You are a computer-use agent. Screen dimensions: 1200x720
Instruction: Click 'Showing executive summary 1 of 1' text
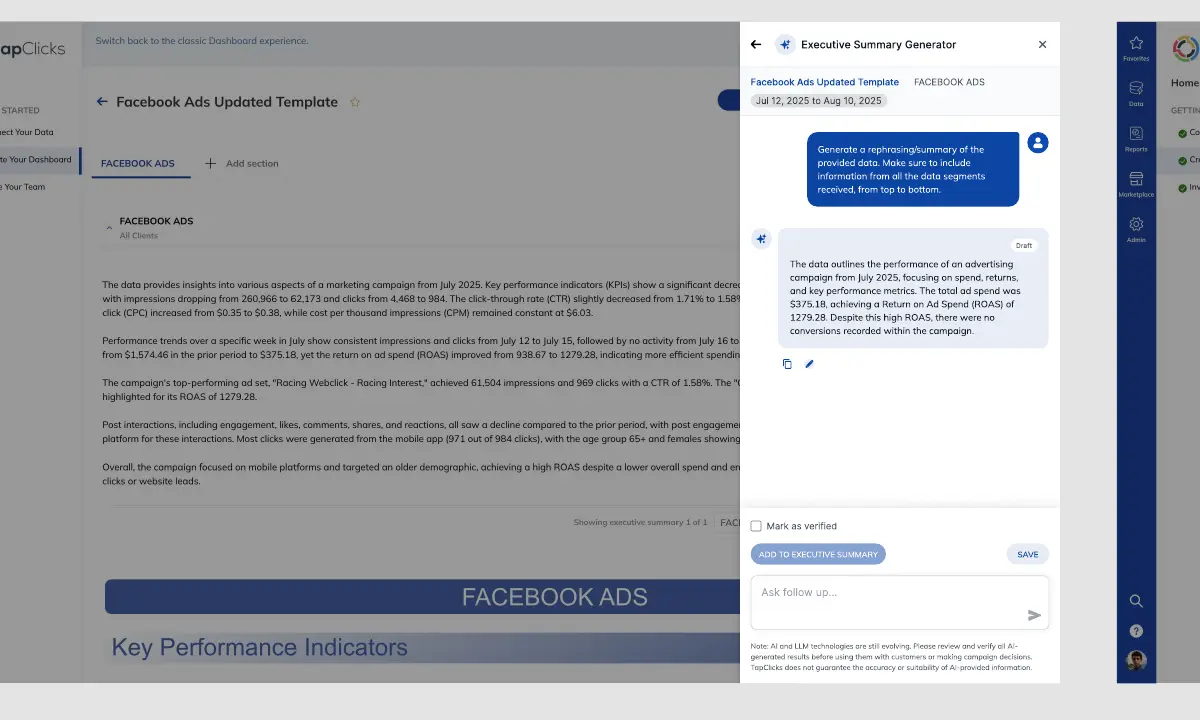pos(640,522)
